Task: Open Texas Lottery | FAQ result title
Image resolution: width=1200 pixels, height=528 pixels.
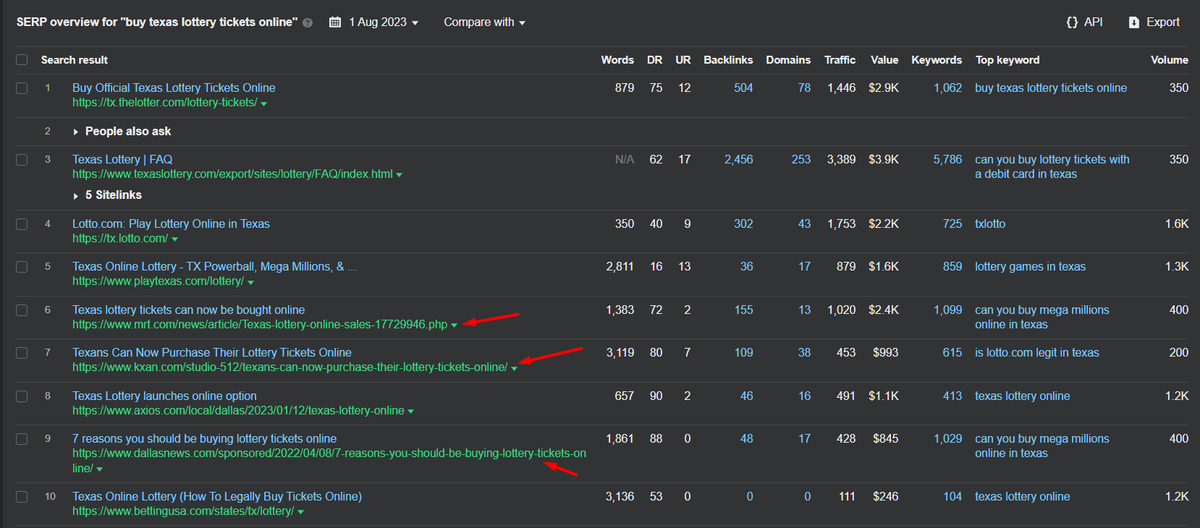Action: (x=122, y=159)
